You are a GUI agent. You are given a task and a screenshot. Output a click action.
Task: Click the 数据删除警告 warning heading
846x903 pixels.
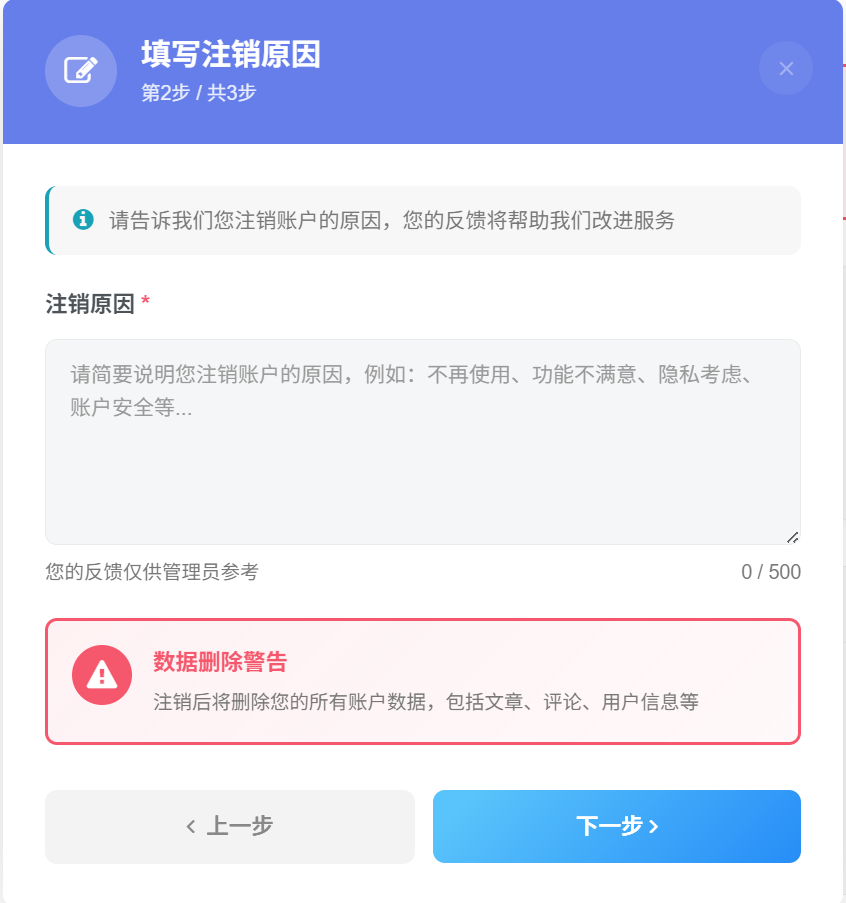pyautogui.click(x=220, y=662)
